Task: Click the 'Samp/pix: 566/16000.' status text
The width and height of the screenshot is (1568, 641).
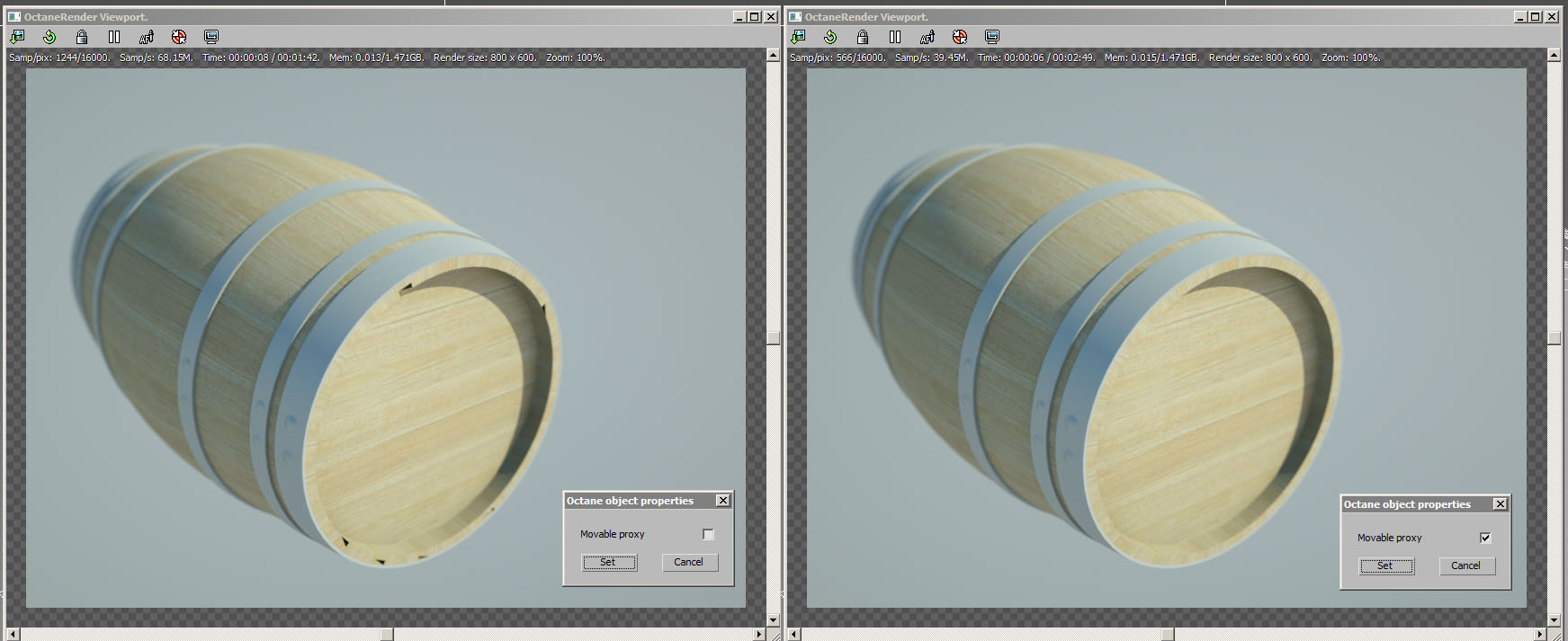Action: [838, 58]
